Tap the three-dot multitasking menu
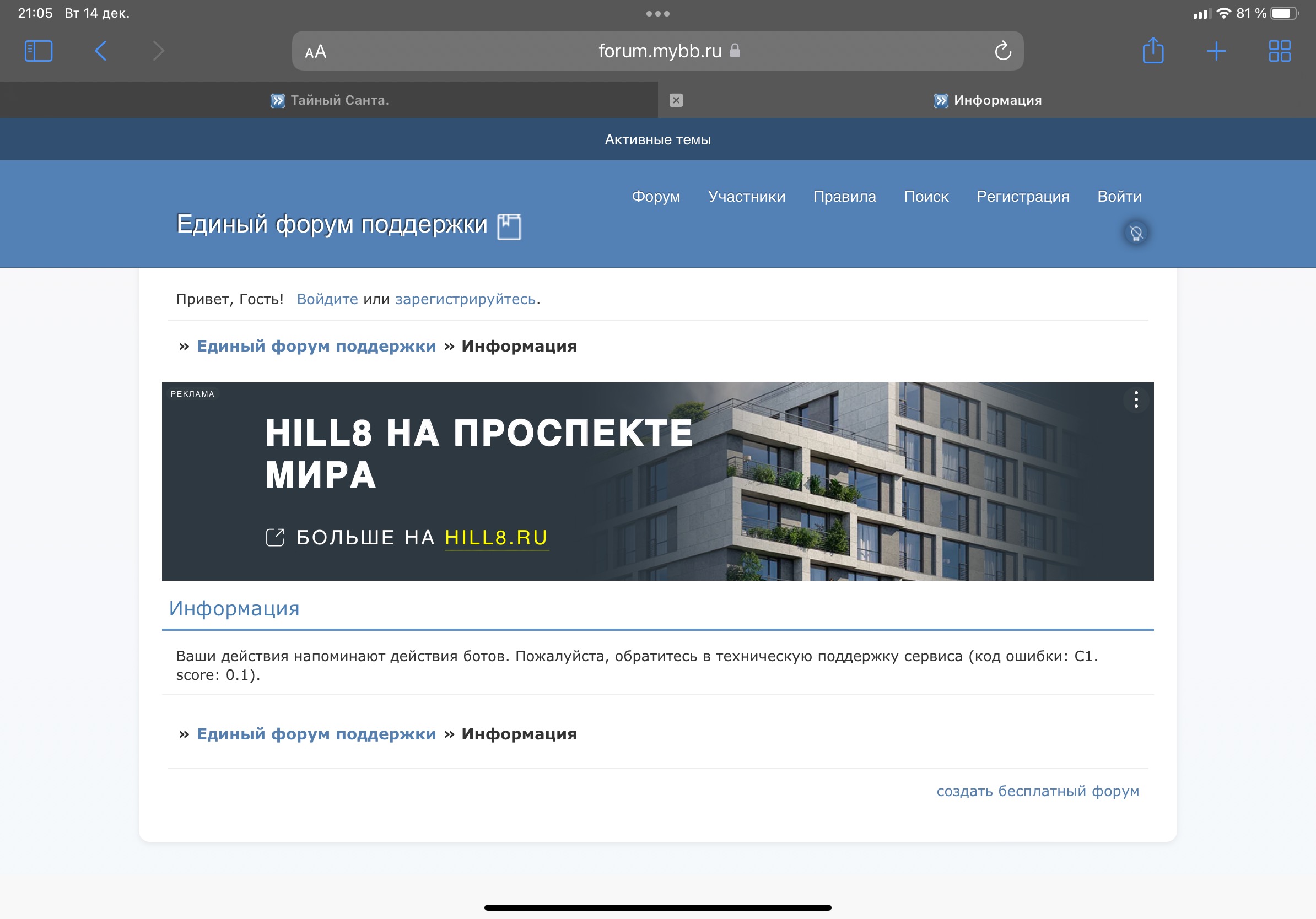 (657, 14)
